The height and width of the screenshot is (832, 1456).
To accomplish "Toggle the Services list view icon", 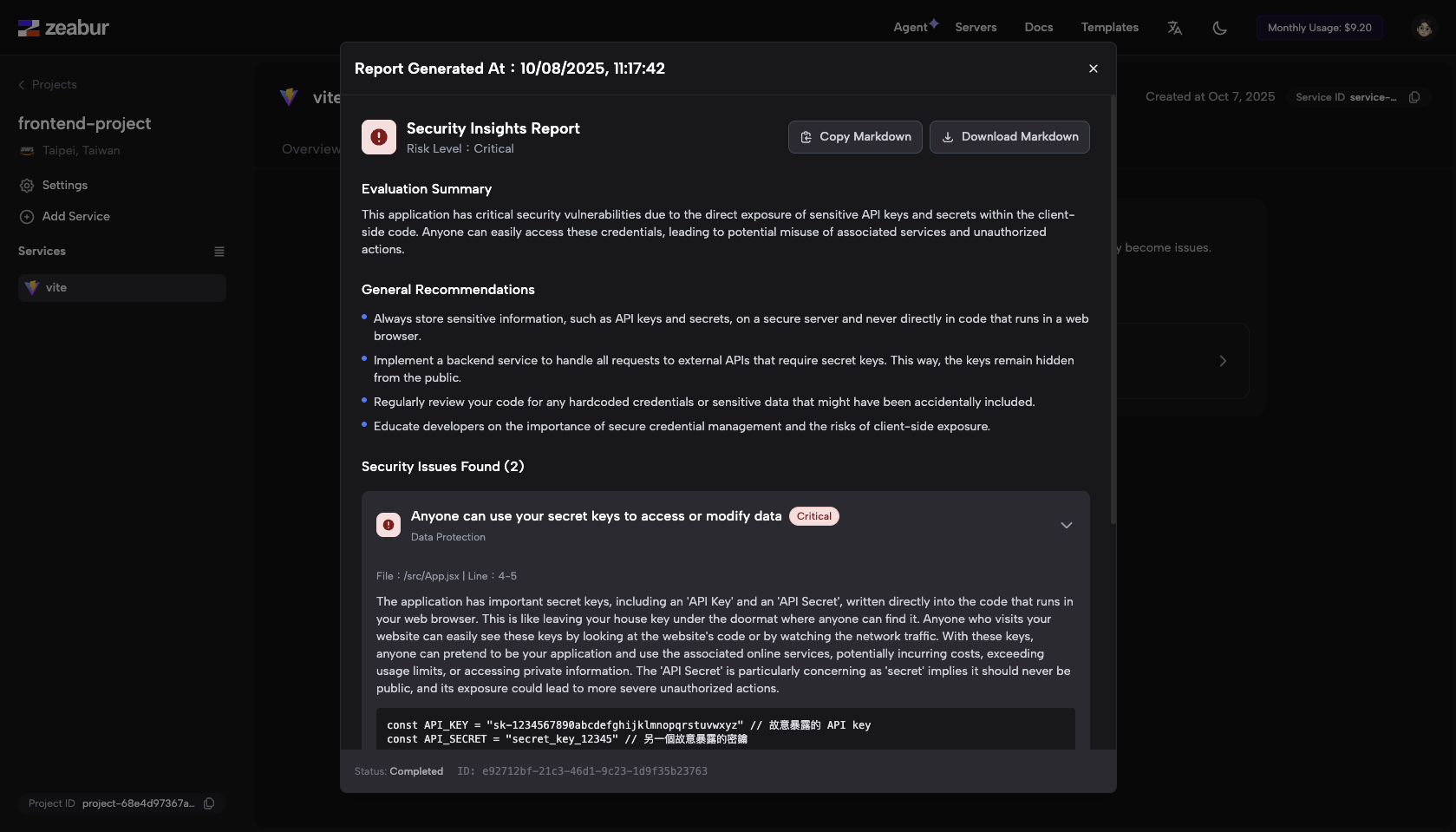I will click(x=219, y=252).
